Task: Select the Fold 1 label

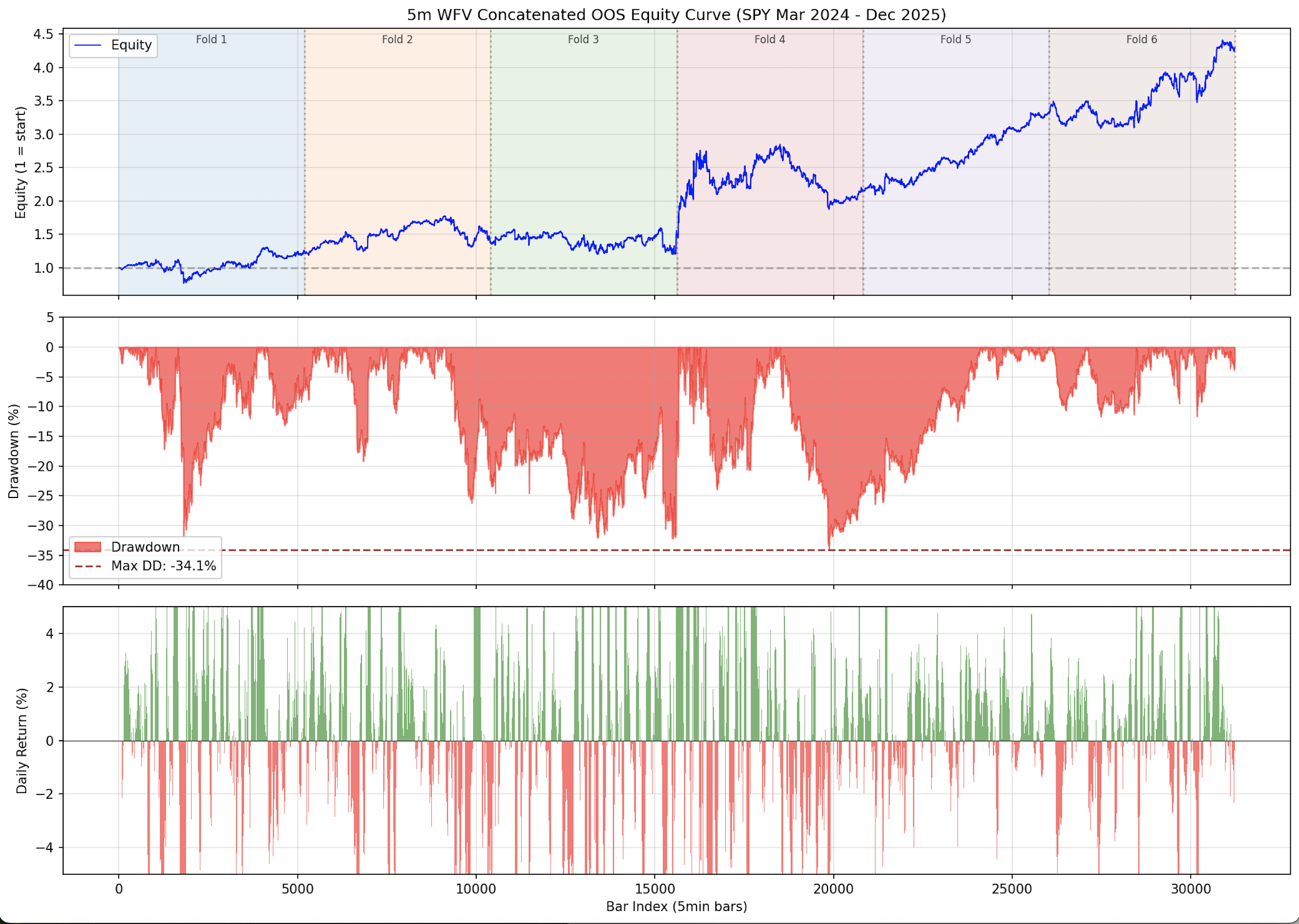Action: tap(211, 39)
